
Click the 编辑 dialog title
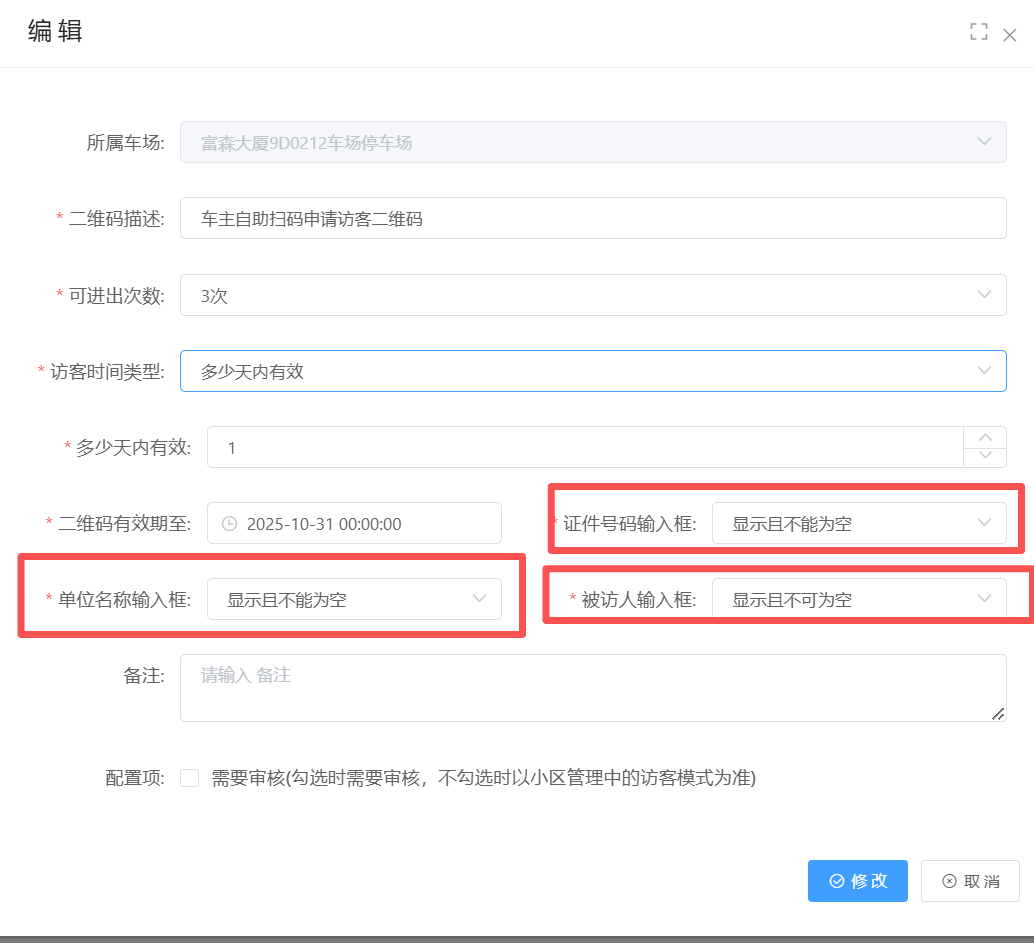click(55, 31)
